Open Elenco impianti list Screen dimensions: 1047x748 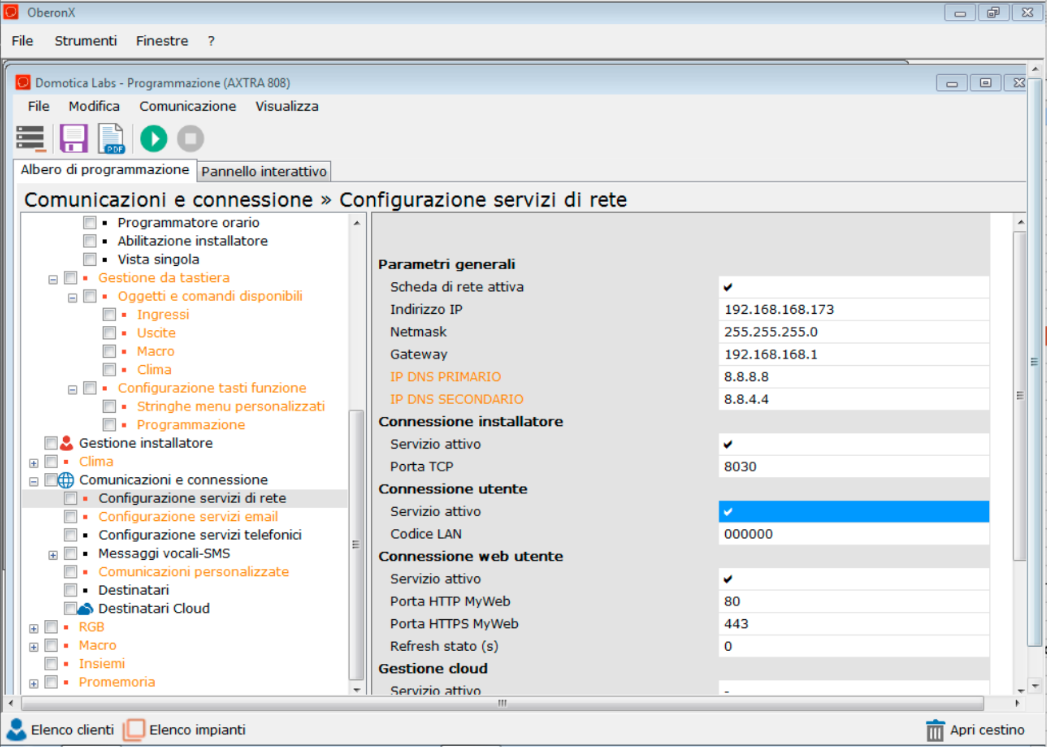[x=198, y=730]
